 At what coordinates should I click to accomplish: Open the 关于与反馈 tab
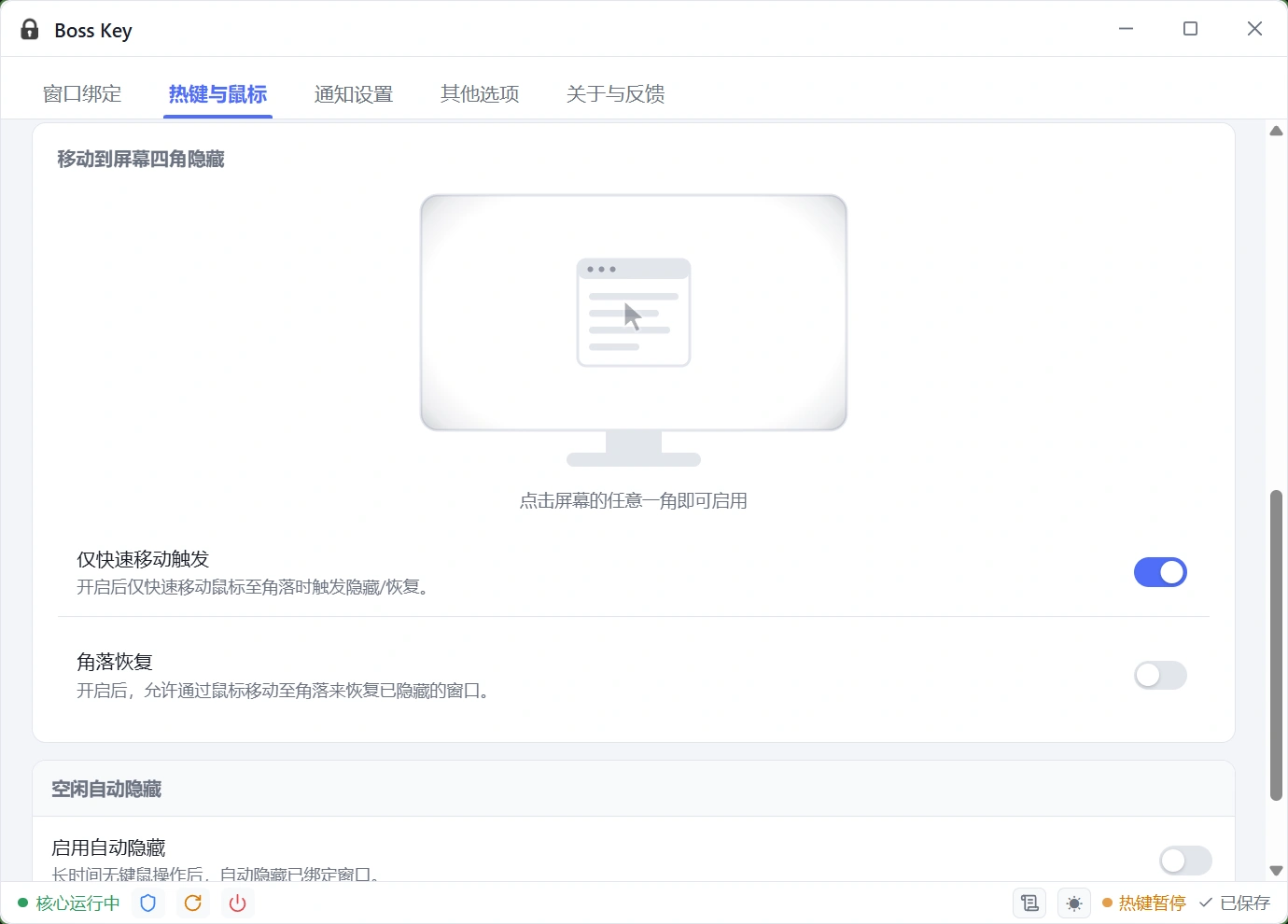pyautogui.click(x=615, y=94)
